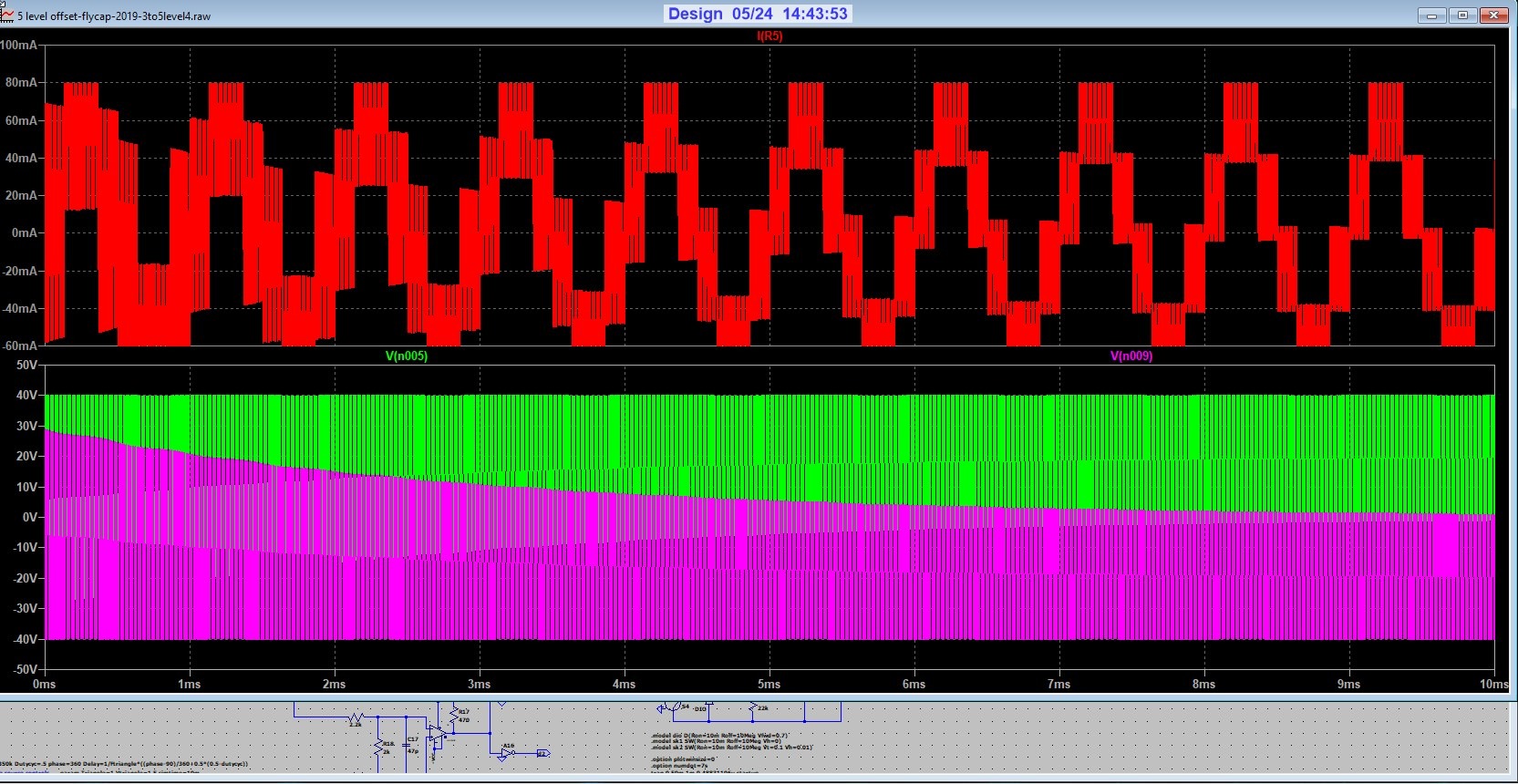Click the Design date-time stamp overlay
The width and height of the screenshot is (1518, 784).
click(758, 14)
